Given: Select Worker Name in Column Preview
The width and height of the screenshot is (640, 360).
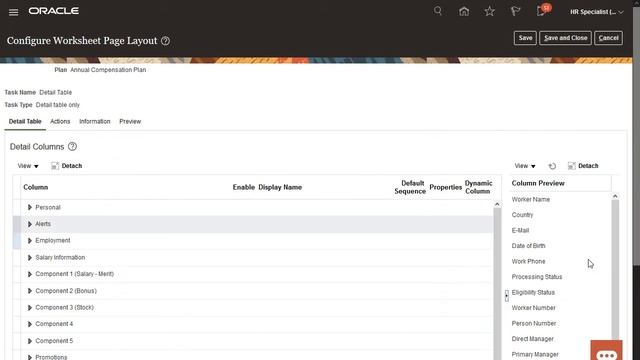Looking at the screenshot, I should (531, 199).
